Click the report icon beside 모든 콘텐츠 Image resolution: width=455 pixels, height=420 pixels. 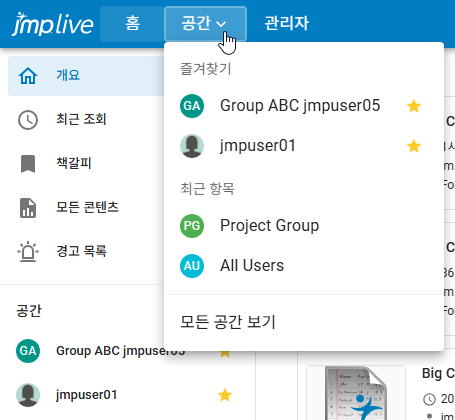[x=28, y=208]
